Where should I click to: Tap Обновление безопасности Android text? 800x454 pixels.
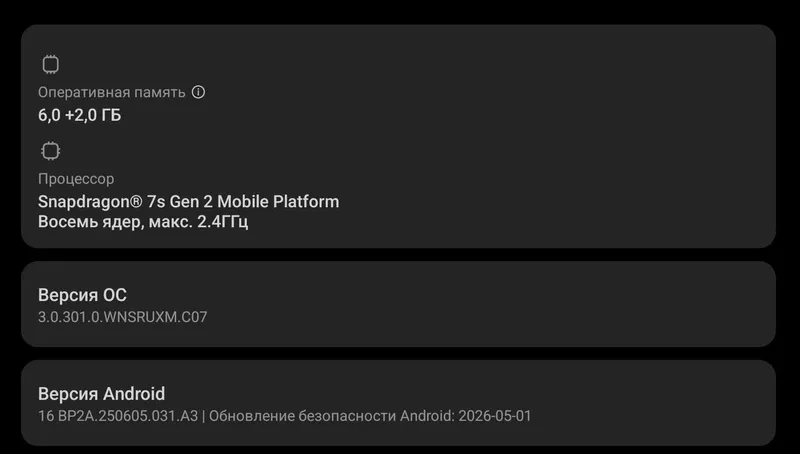click(332, 416)
